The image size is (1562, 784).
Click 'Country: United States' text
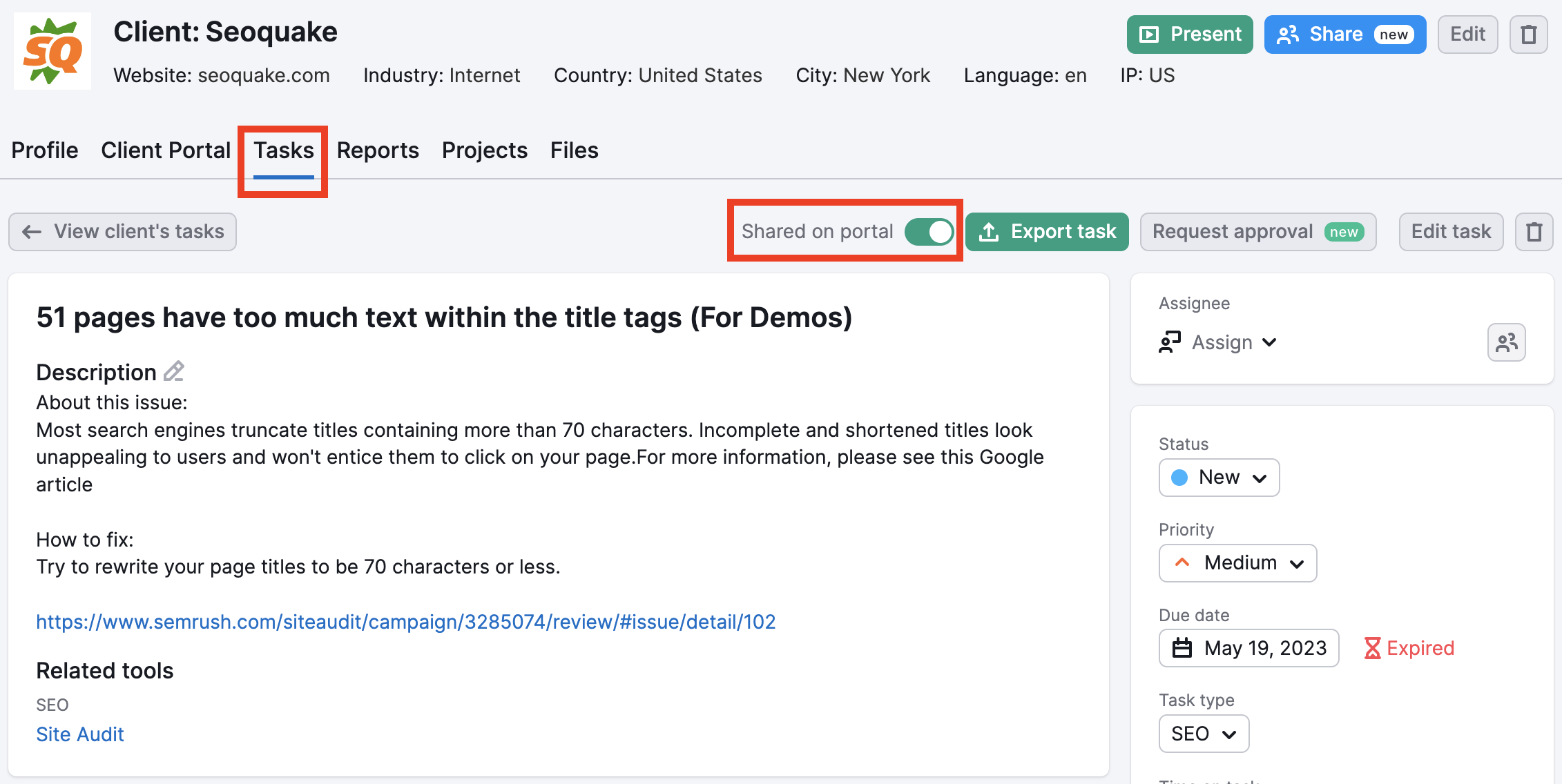(x=658, y=75)
